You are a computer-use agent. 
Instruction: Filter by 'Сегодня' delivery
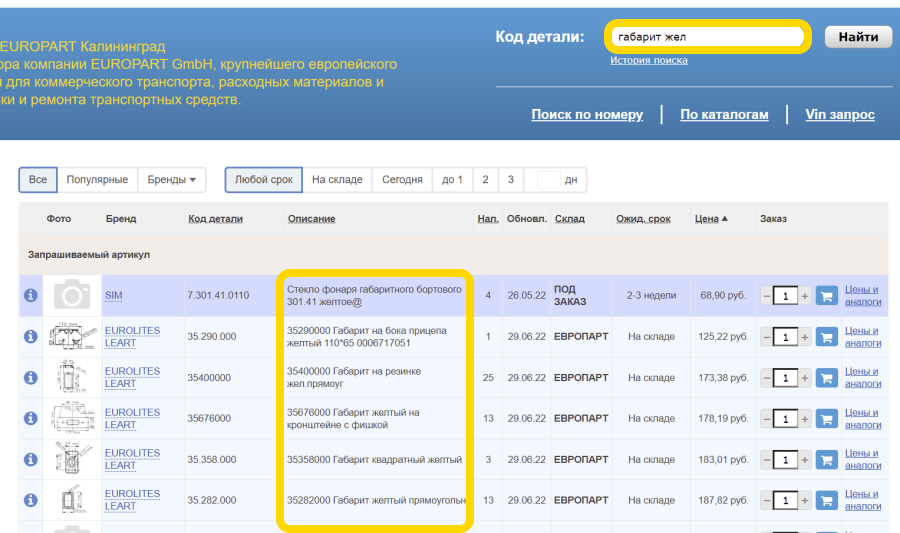coord(402,180)
